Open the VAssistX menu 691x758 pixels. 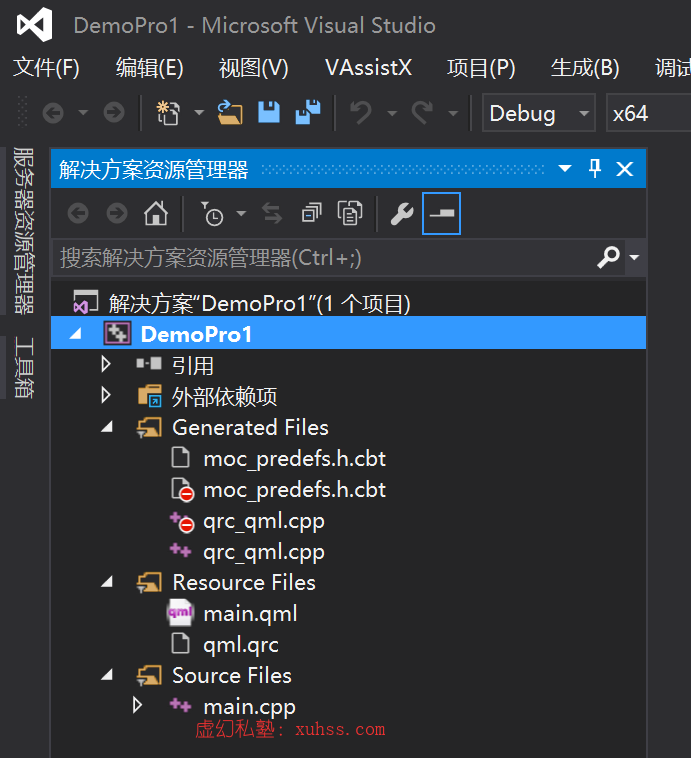pos(368,68)
